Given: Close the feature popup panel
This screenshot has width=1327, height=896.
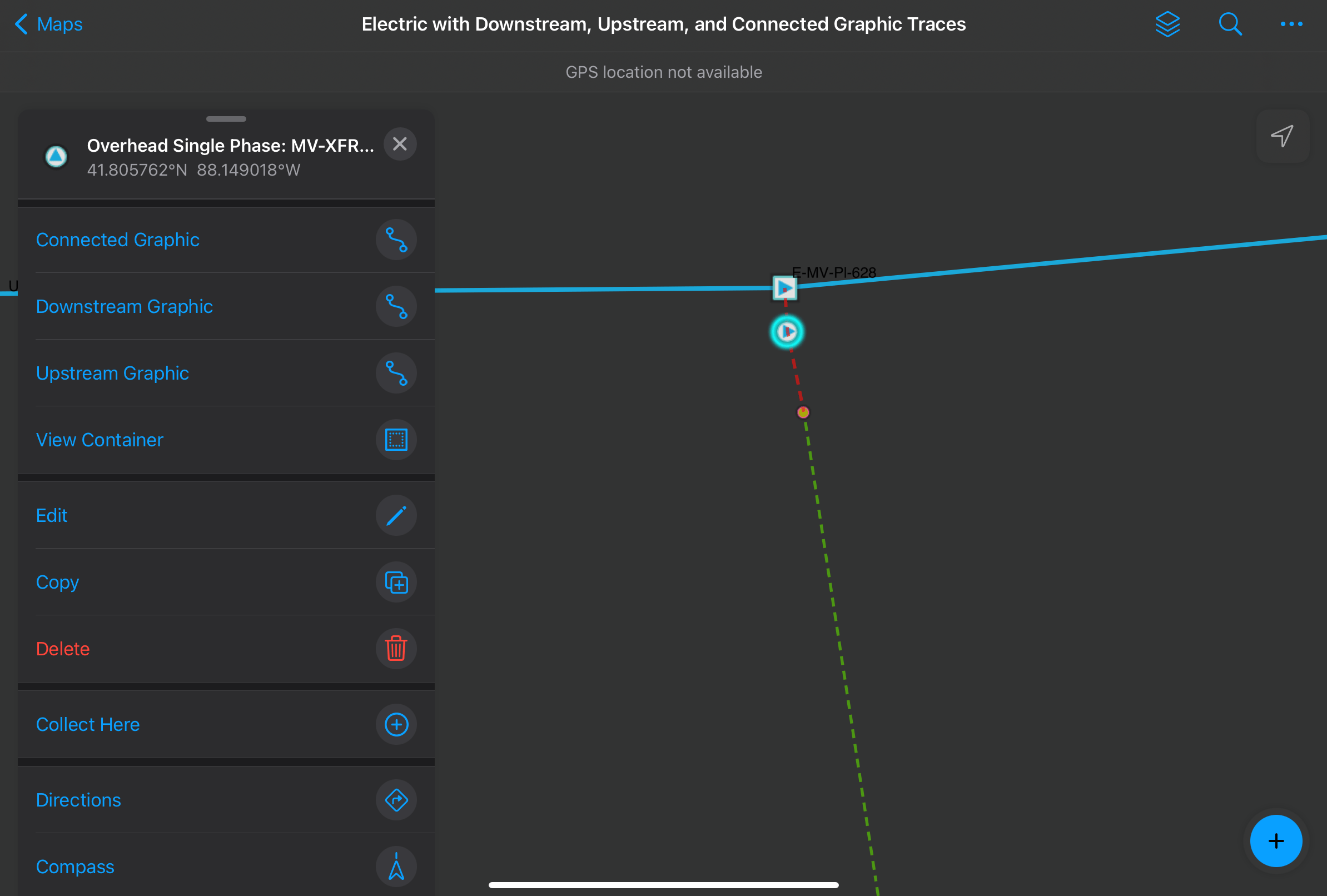Looking at the screenshot, I should click(398, 145).
